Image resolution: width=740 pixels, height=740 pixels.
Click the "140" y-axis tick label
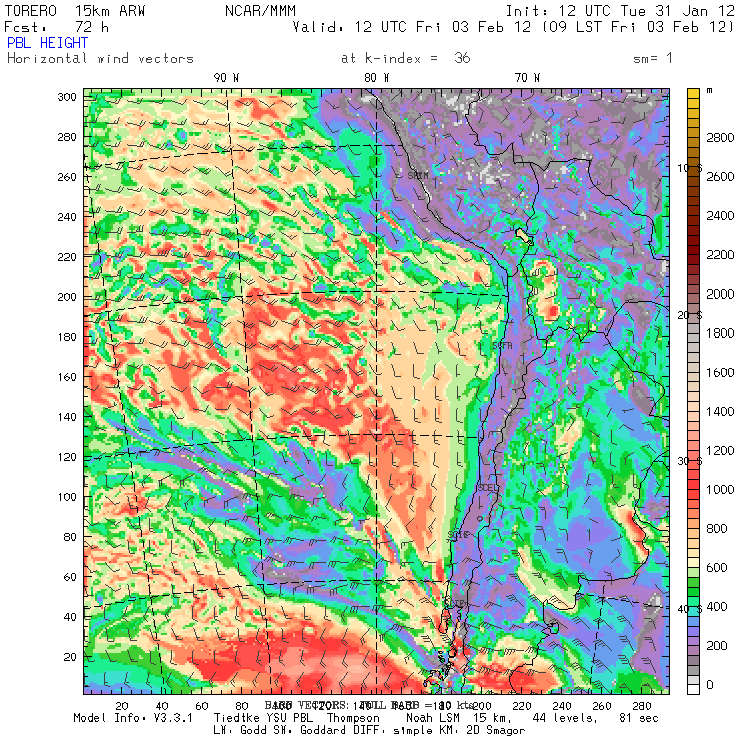point(67,417)
